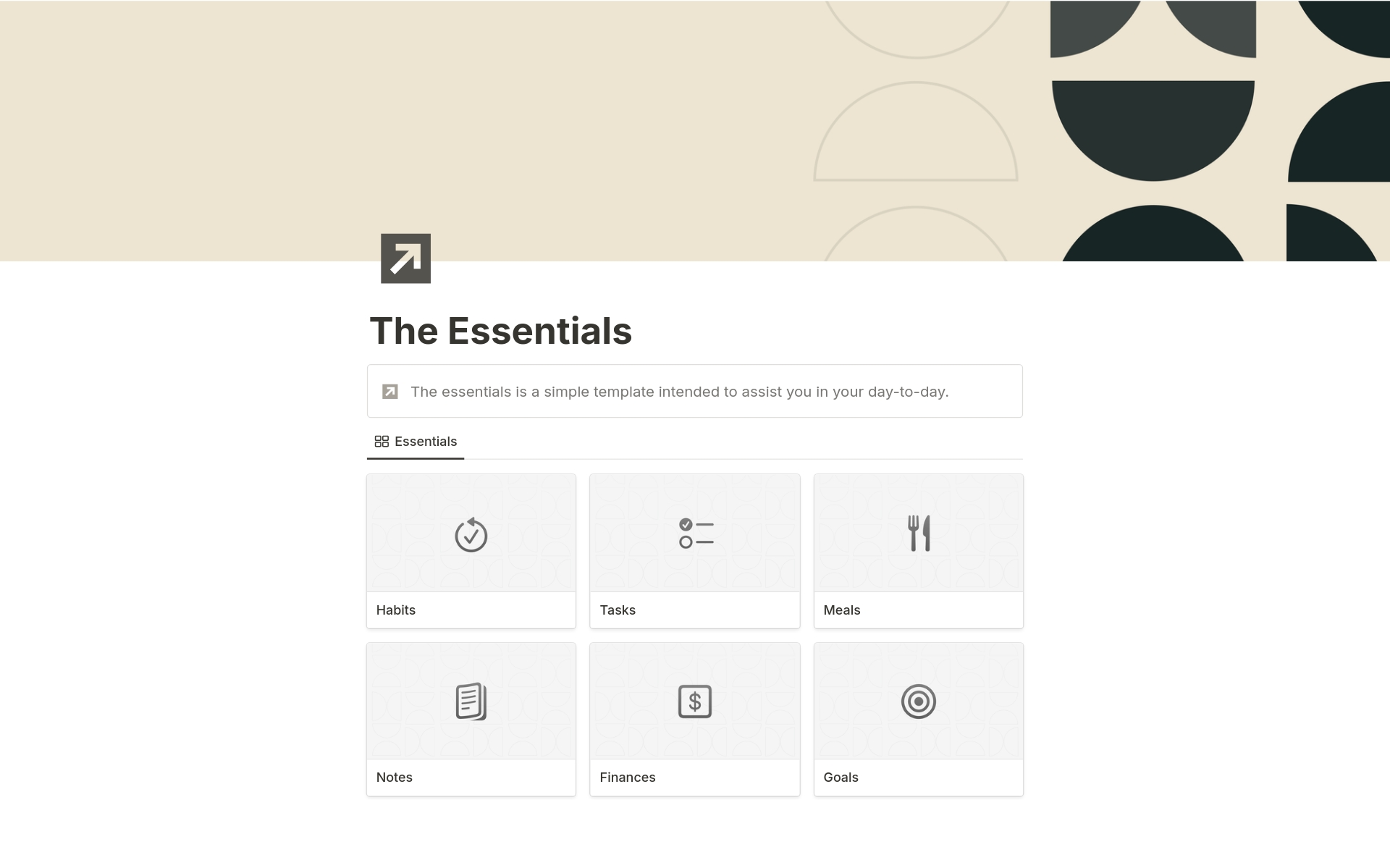Toggle visibility of the Habits card
Image resolution: width=1390 pixels, height=868 pixels.
(x=471, y=551)
